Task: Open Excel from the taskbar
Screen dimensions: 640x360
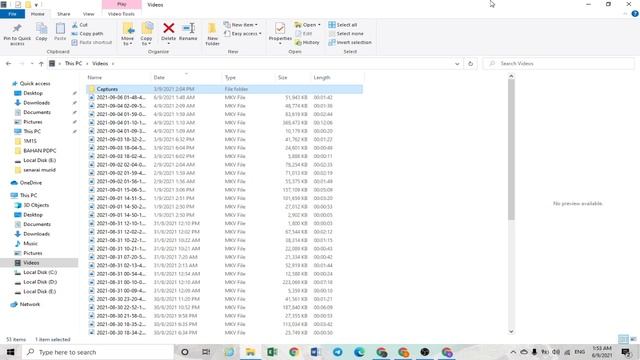Action: point(272,352)
